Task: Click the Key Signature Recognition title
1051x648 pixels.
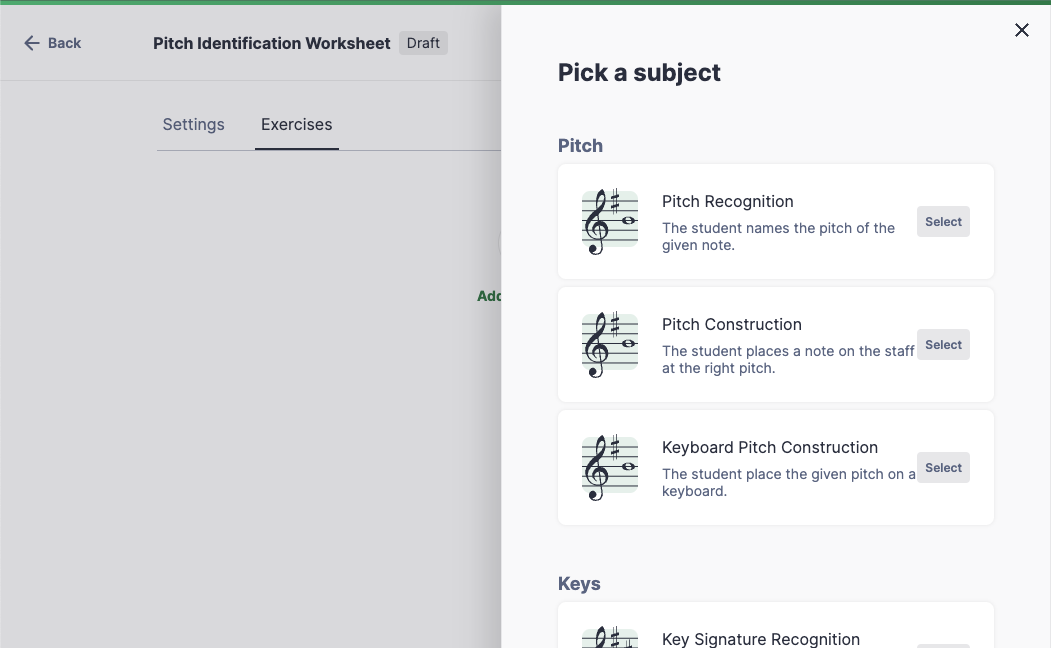Action: 760,639
